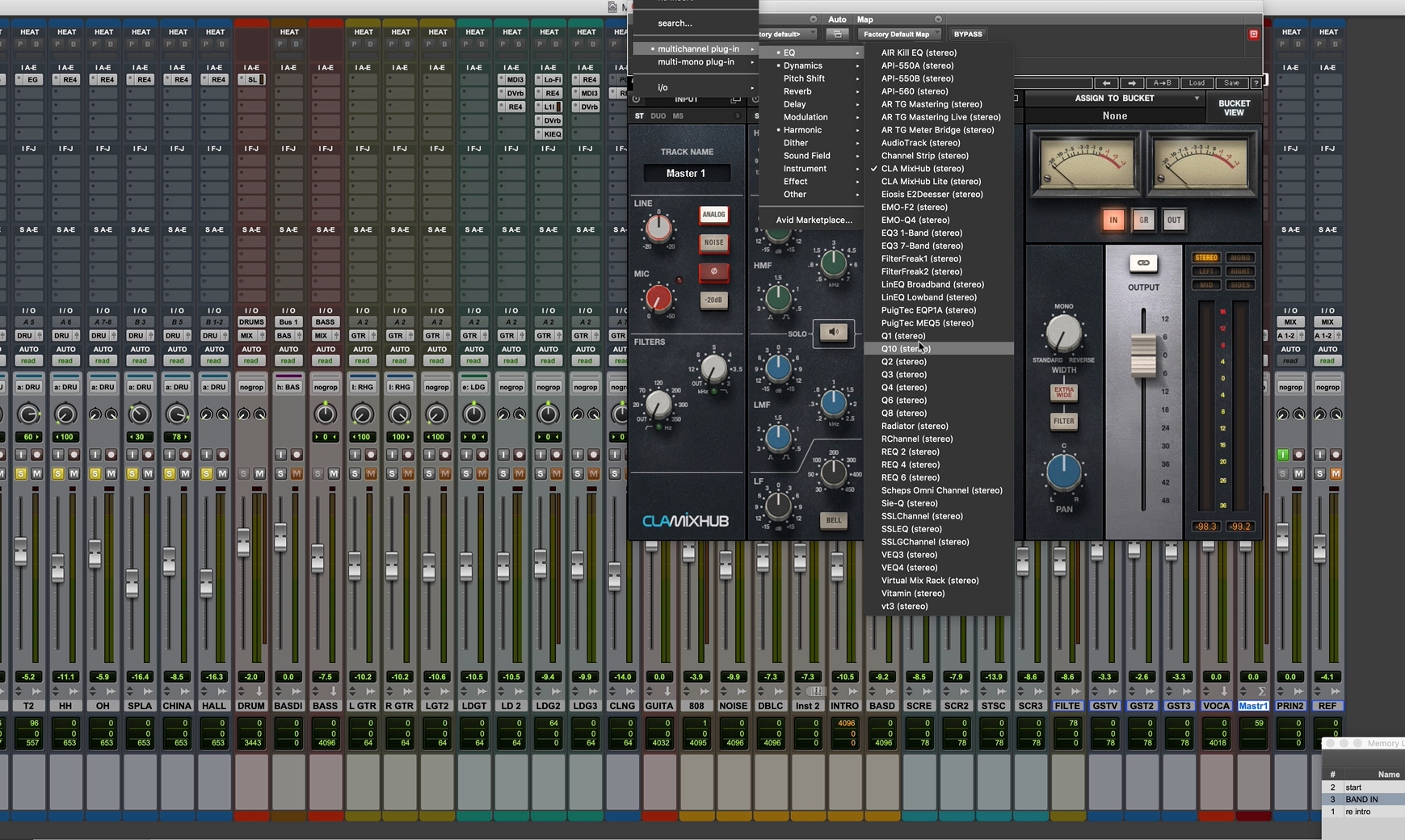Open the Factory Default Map dropdown
This screenshot has width=1405, height=840.
point(899,34)
